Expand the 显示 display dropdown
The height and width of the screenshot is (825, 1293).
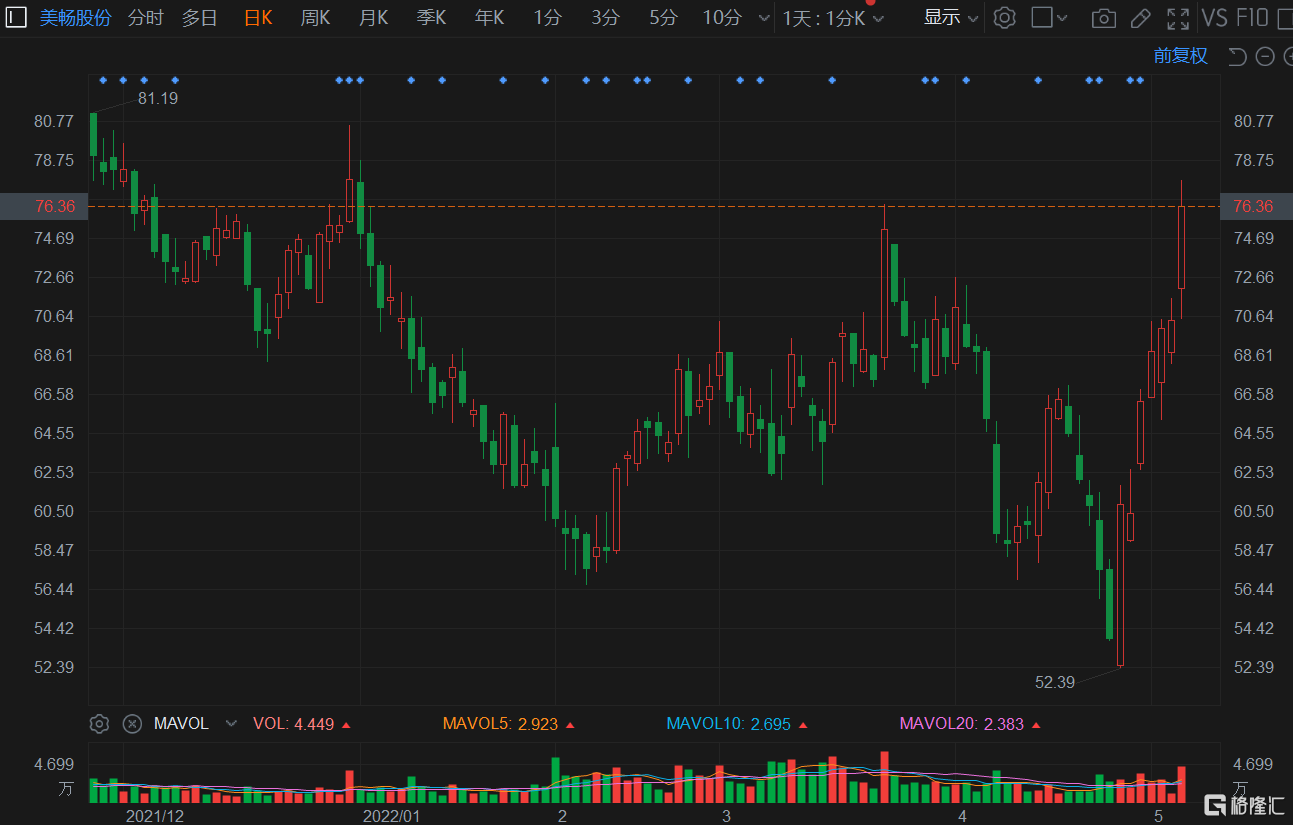click(950, 18)
